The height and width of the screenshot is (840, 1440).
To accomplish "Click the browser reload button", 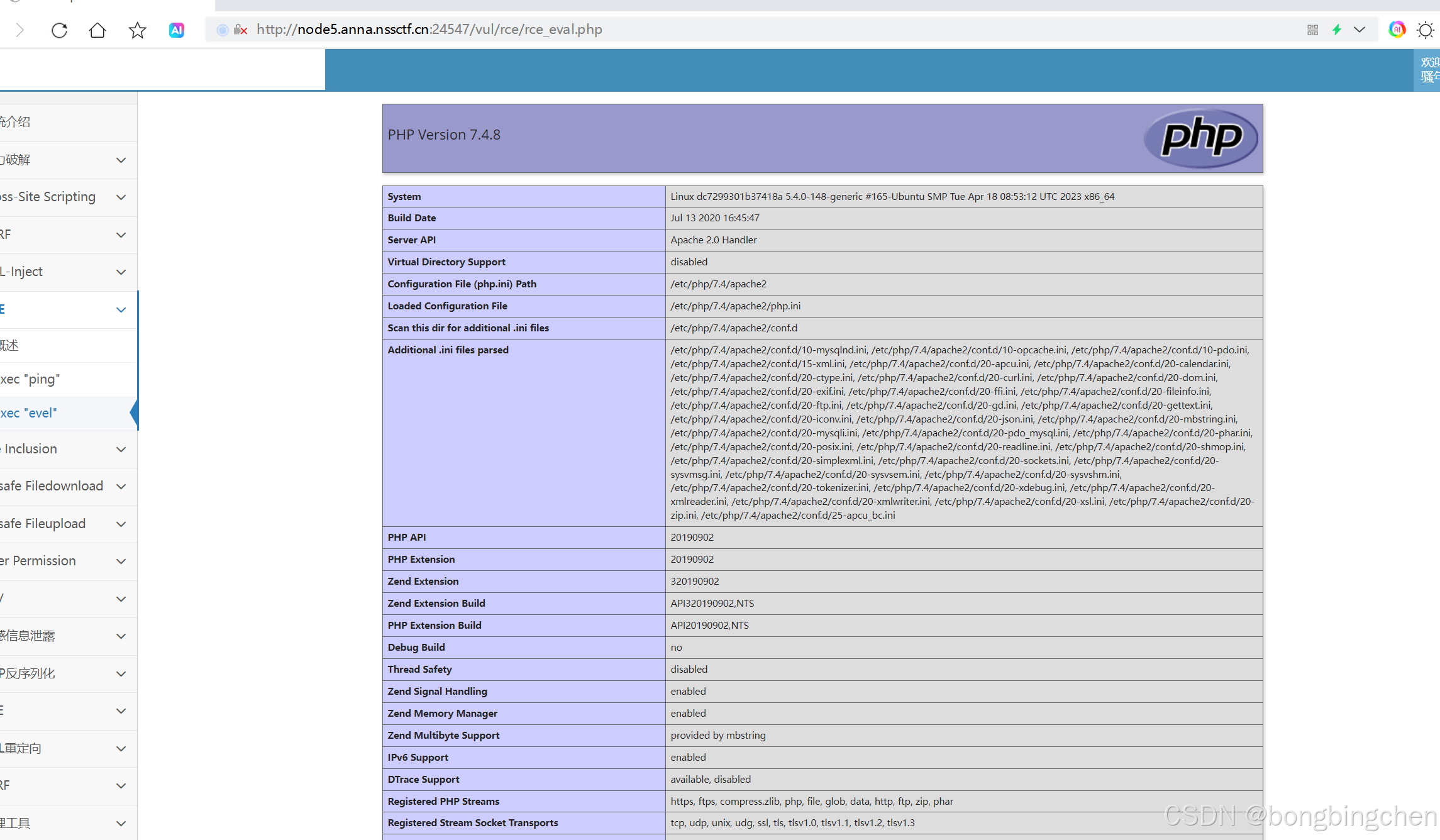I will click(59, 30).
